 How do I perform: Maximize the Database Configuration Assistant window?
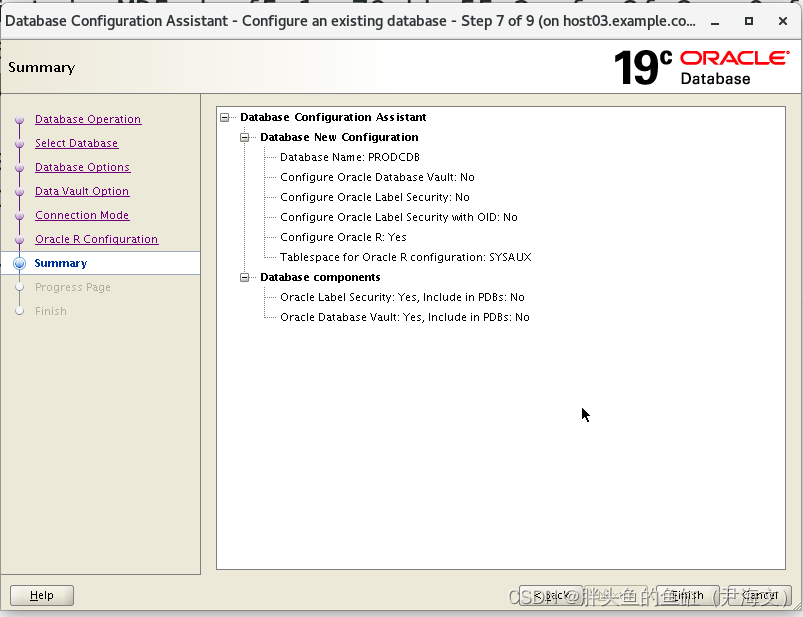(x=749, y=22)
